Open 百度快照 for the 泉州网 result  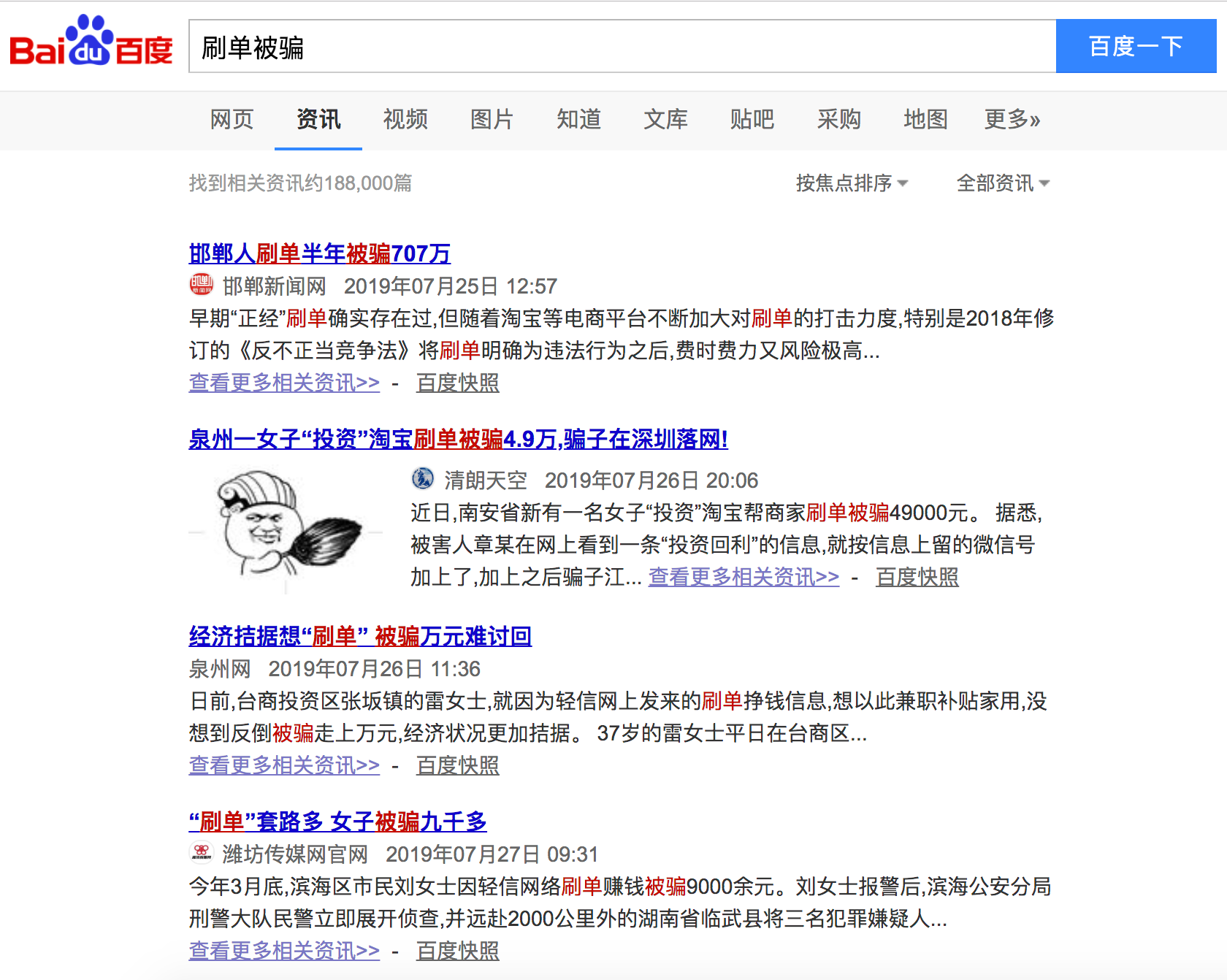pos(457,765)
